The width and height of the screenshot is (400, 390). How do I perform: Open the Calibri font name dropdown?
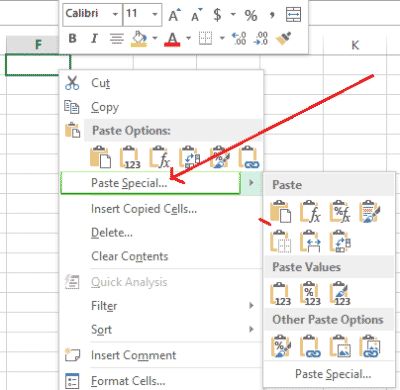click(115, 14)
